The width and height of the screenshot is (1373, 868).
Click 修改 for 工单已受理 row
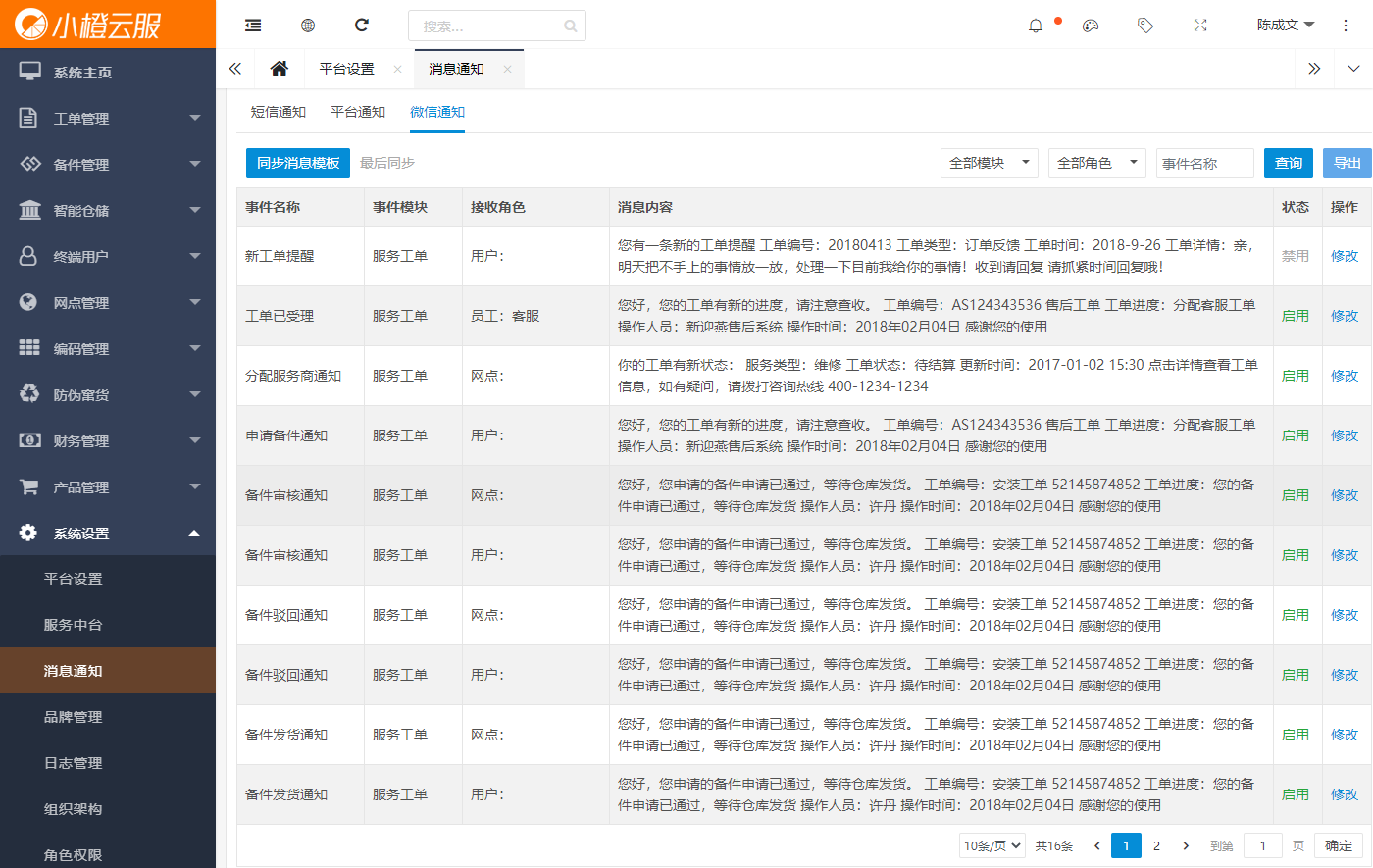coord(1345,316)
